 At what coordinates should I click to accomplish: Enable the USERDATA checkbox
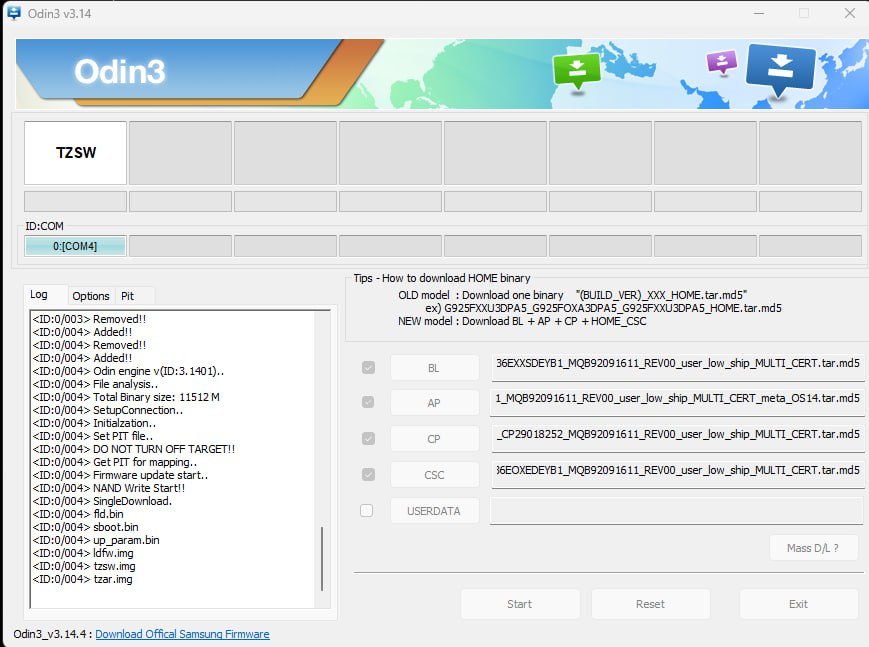coord(366,510)
